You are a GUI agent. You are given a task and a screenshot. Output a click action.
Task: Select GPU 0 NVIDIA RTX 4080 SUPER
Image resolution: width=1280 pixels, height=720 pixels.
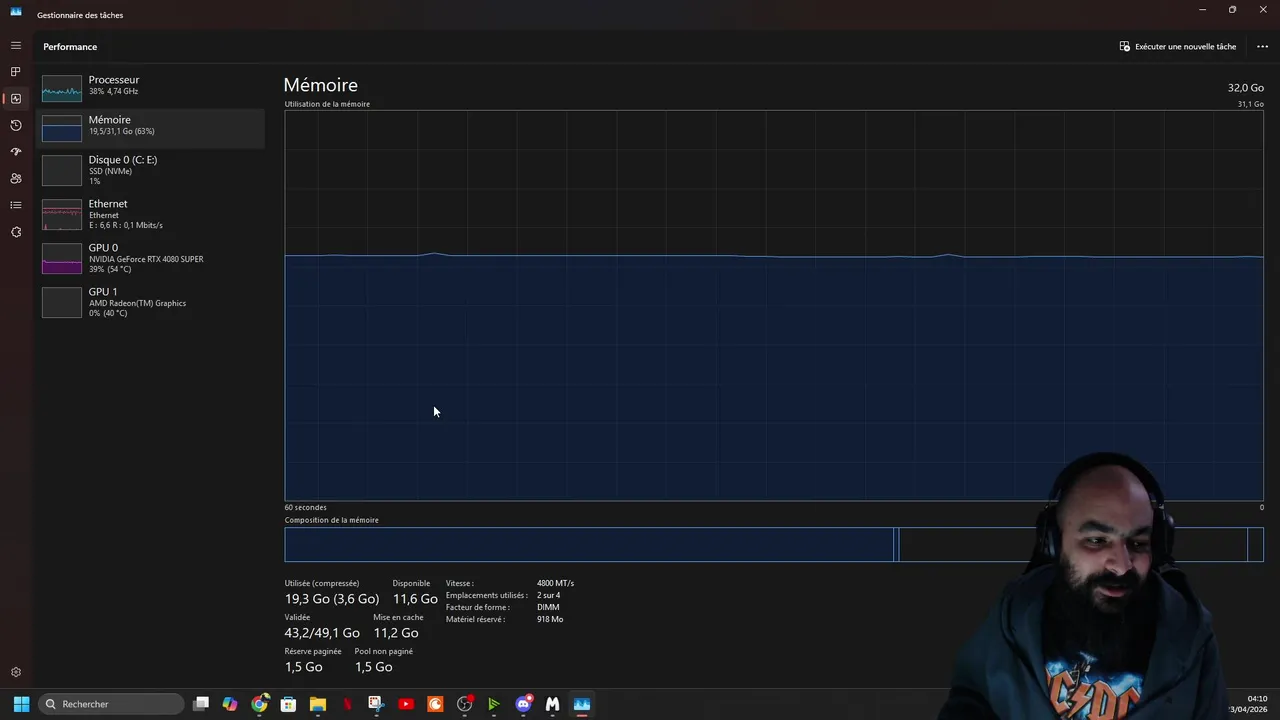point(150,258)
